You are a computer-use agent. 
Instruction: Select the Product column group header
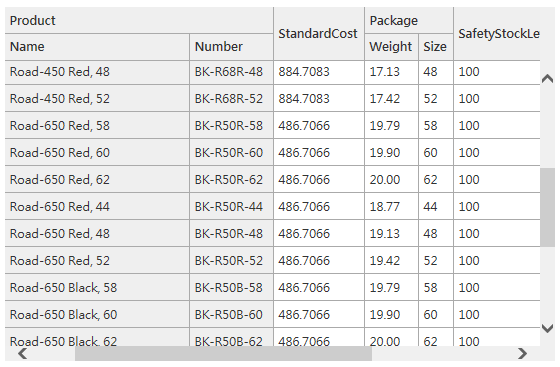point(139,20)
